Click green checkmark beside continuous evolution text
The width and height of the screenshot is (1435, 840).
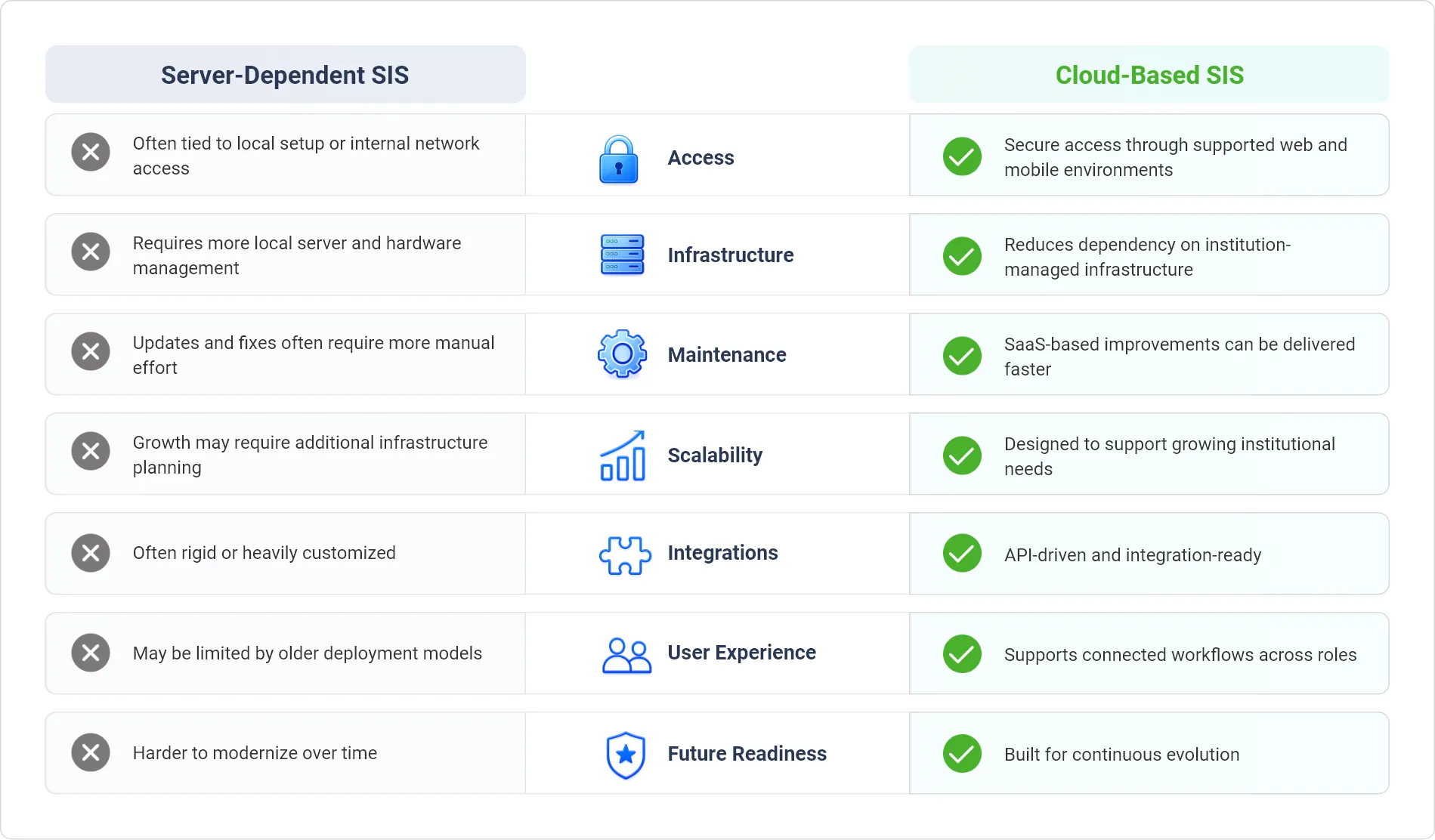pyautogui.click(x=962, y=754)
